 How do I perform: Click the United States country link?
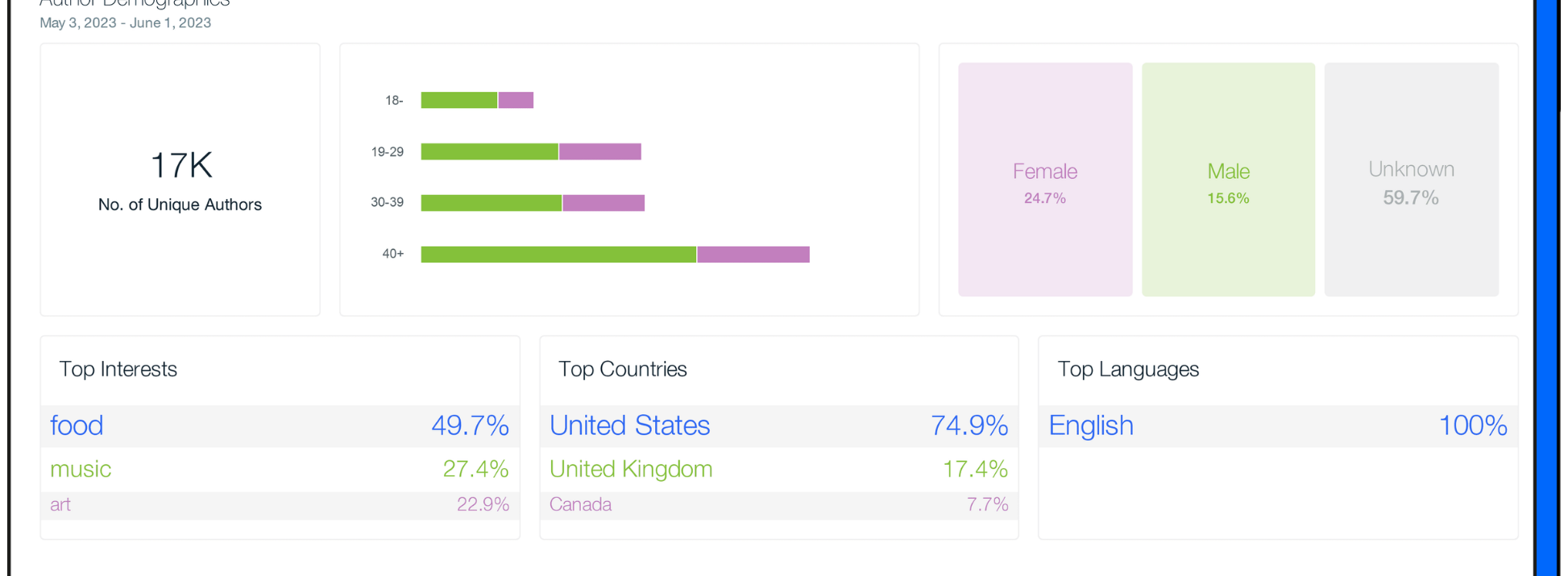pyautogui.click(x=629, y=425)
